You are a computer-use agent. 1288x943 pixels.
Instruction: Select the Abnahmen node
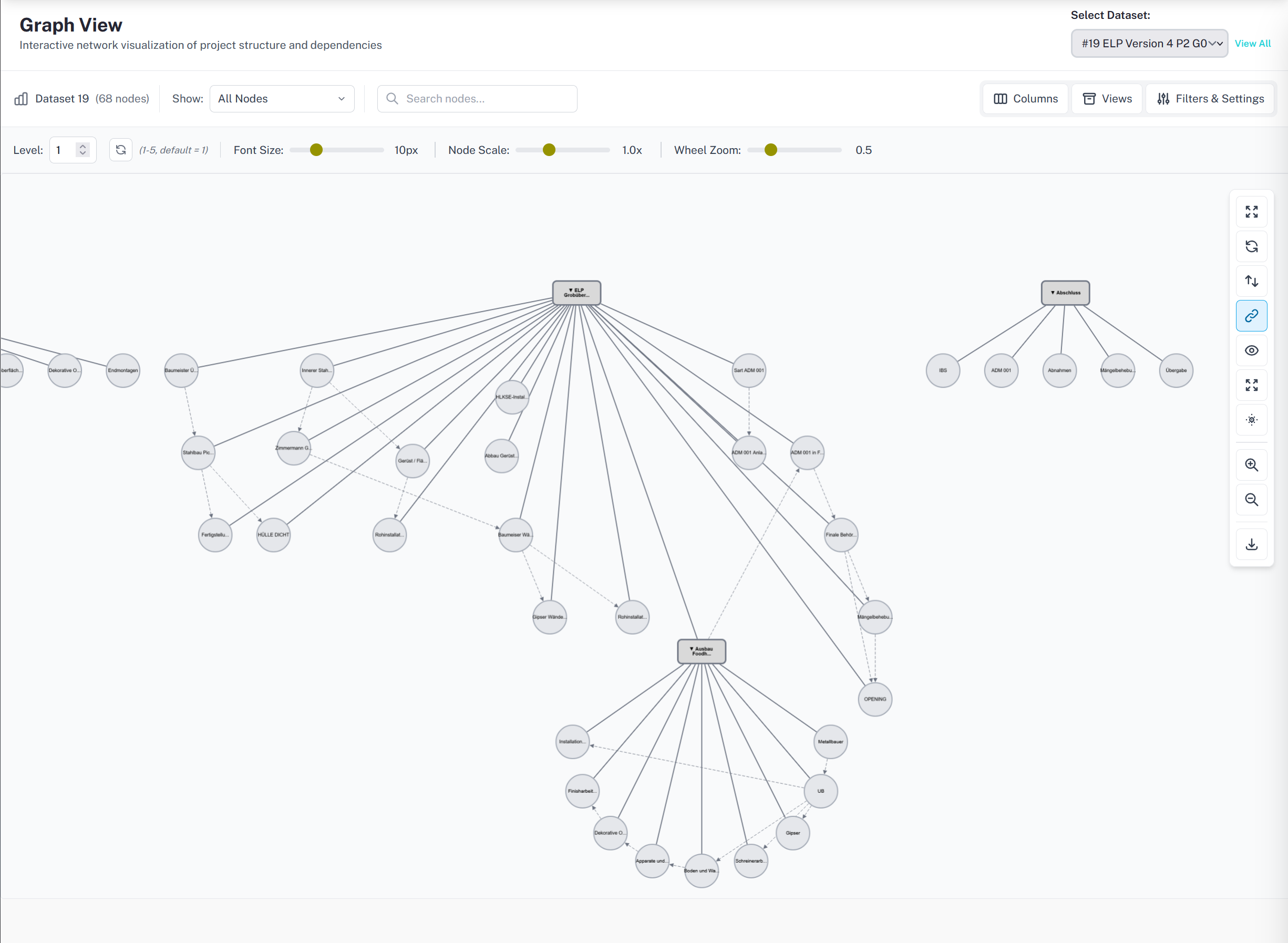click(x=1059, y=370)
